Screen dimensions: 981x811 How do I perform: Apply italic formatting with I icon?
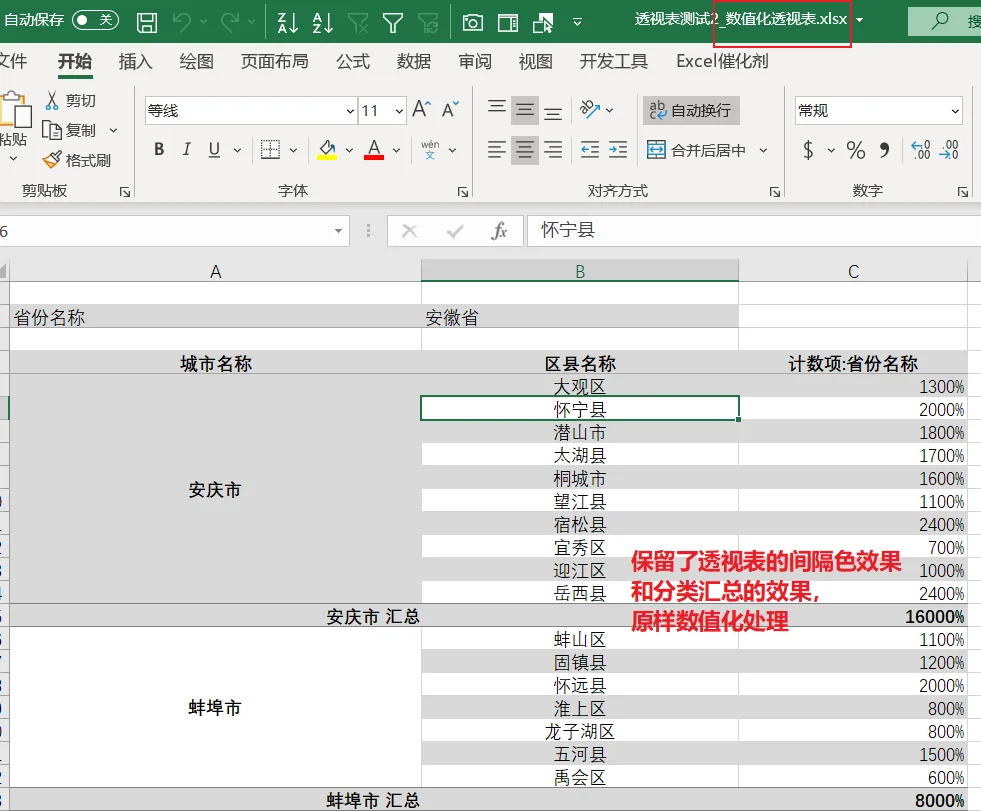[186, 150]
